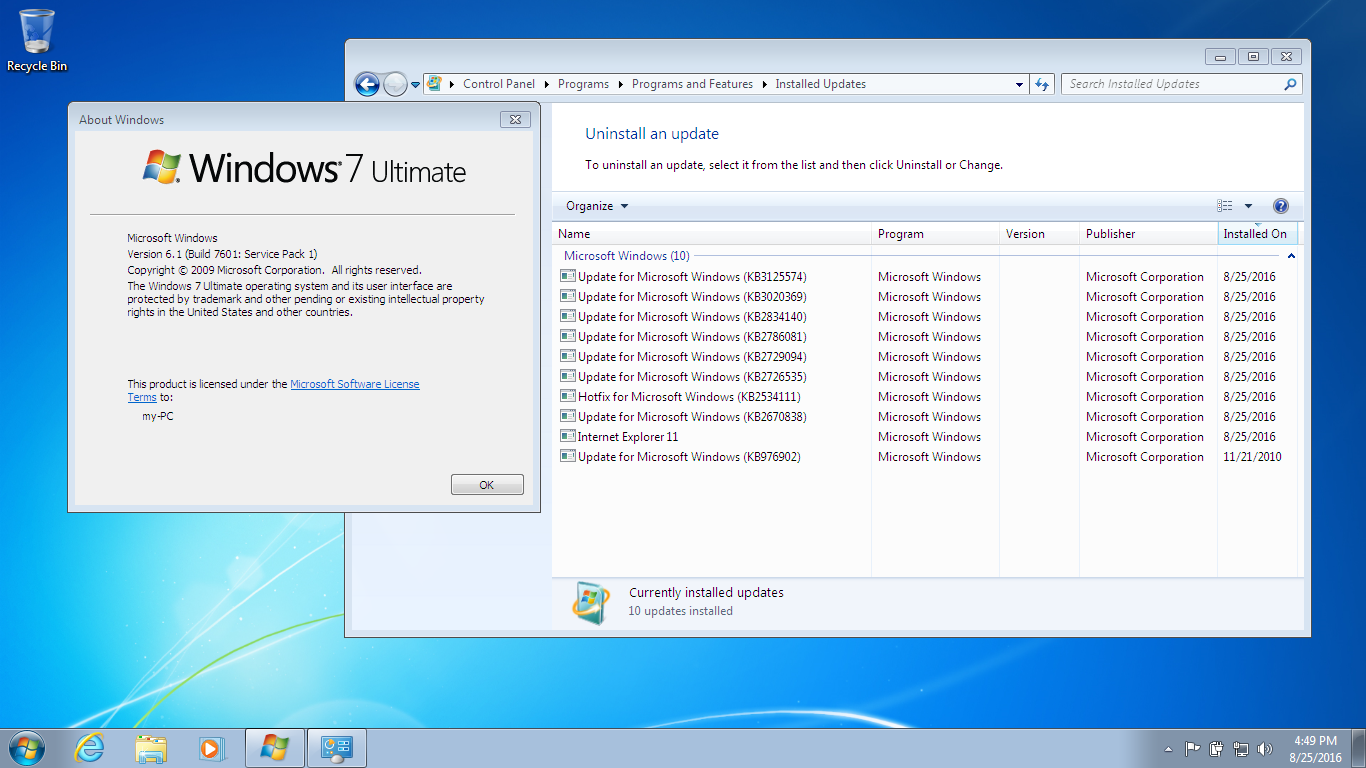Click the Control Panel icon in address bar
Image resolution: width=1366 pixels, height=768 pixels.
[435, 84]
